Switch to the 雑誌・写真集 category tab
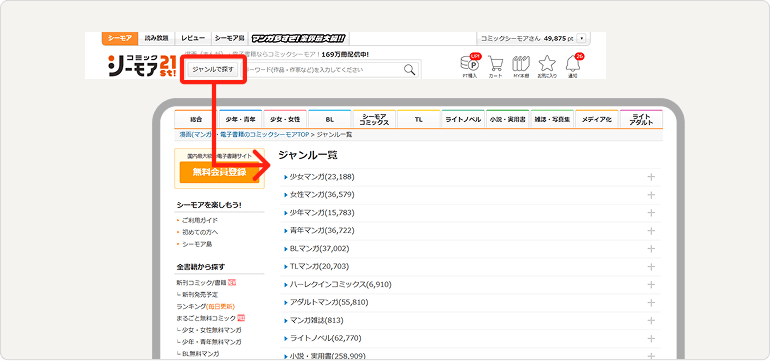770x361 pixels. click(x=552, y=119)
